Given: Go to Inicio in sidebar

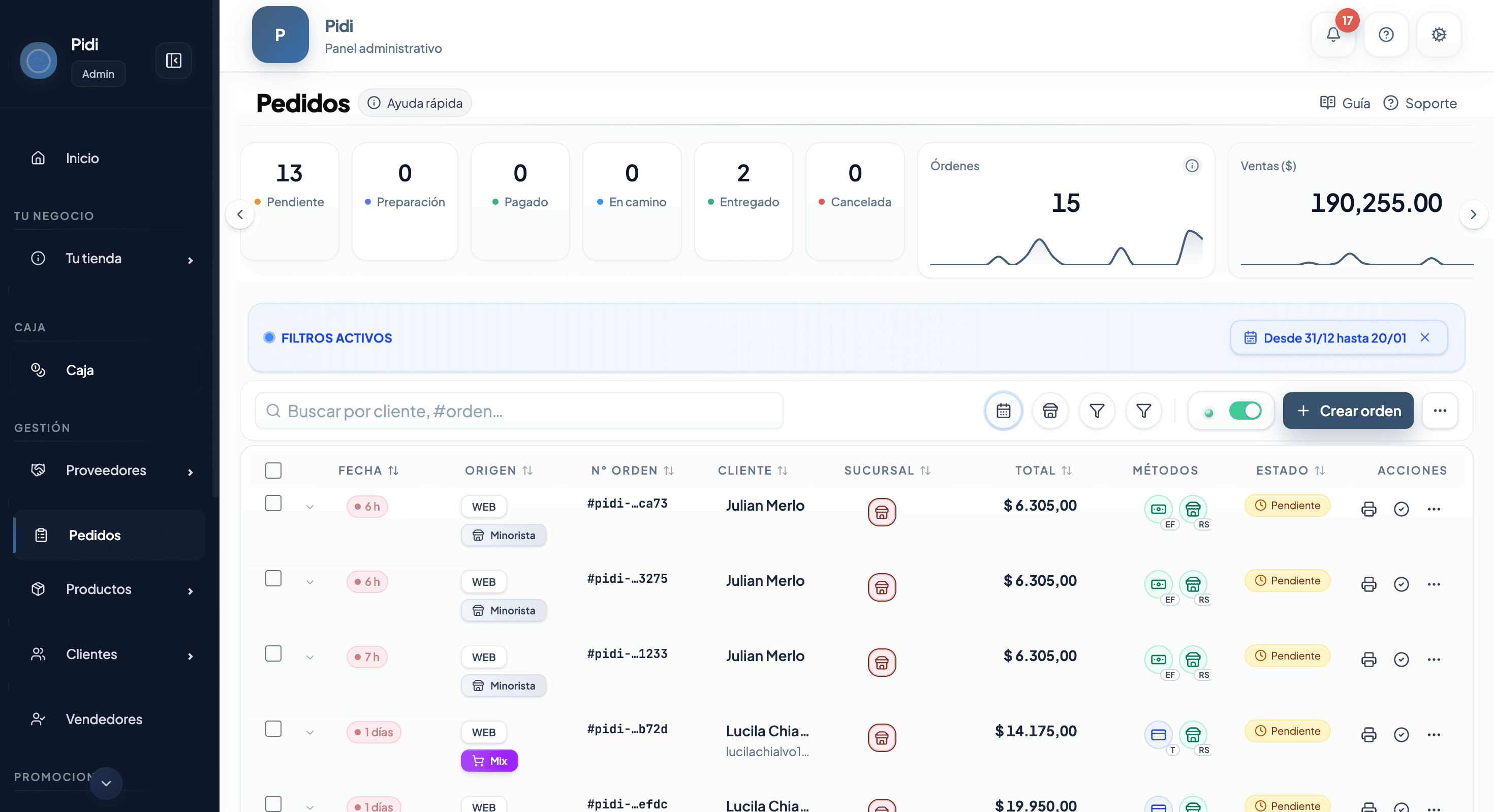Looking at the screenshot, I should (x=82, y=159).
